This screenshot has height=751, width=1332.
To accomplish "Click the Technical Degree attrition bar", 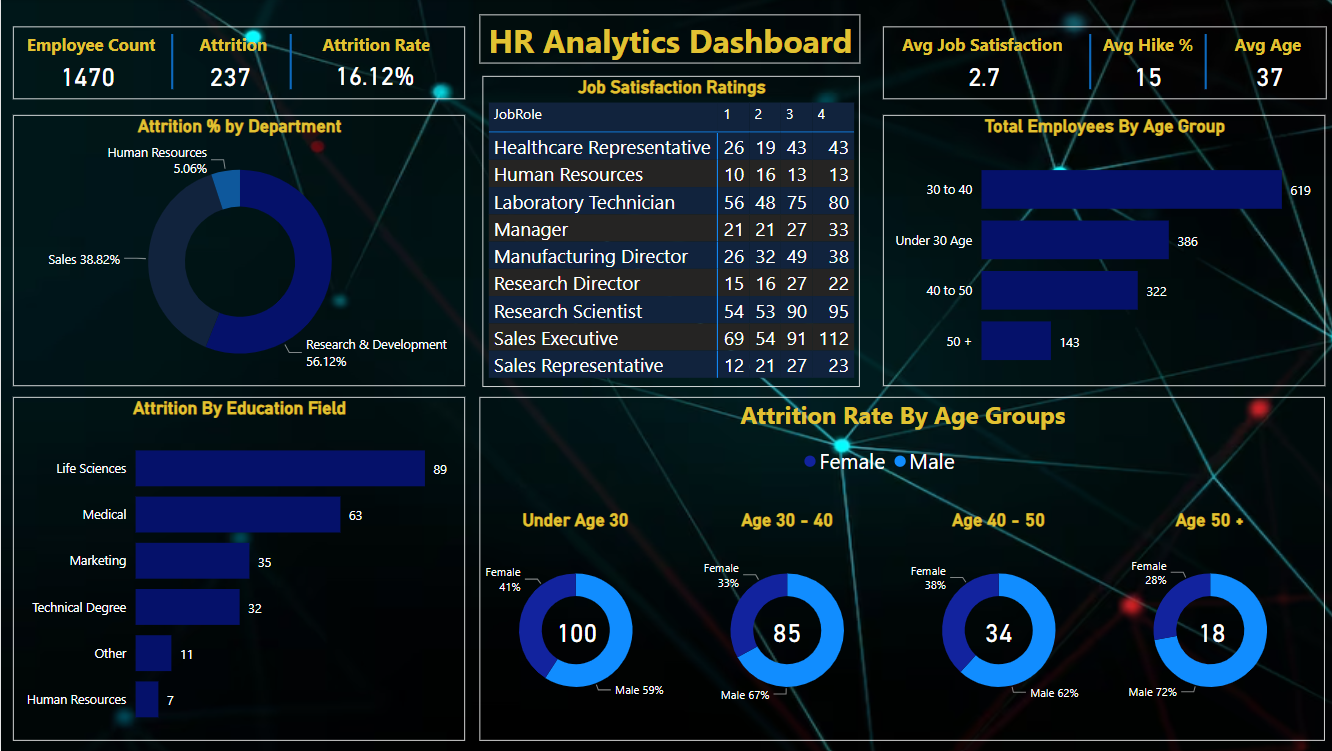I will (x=187, y=607).
